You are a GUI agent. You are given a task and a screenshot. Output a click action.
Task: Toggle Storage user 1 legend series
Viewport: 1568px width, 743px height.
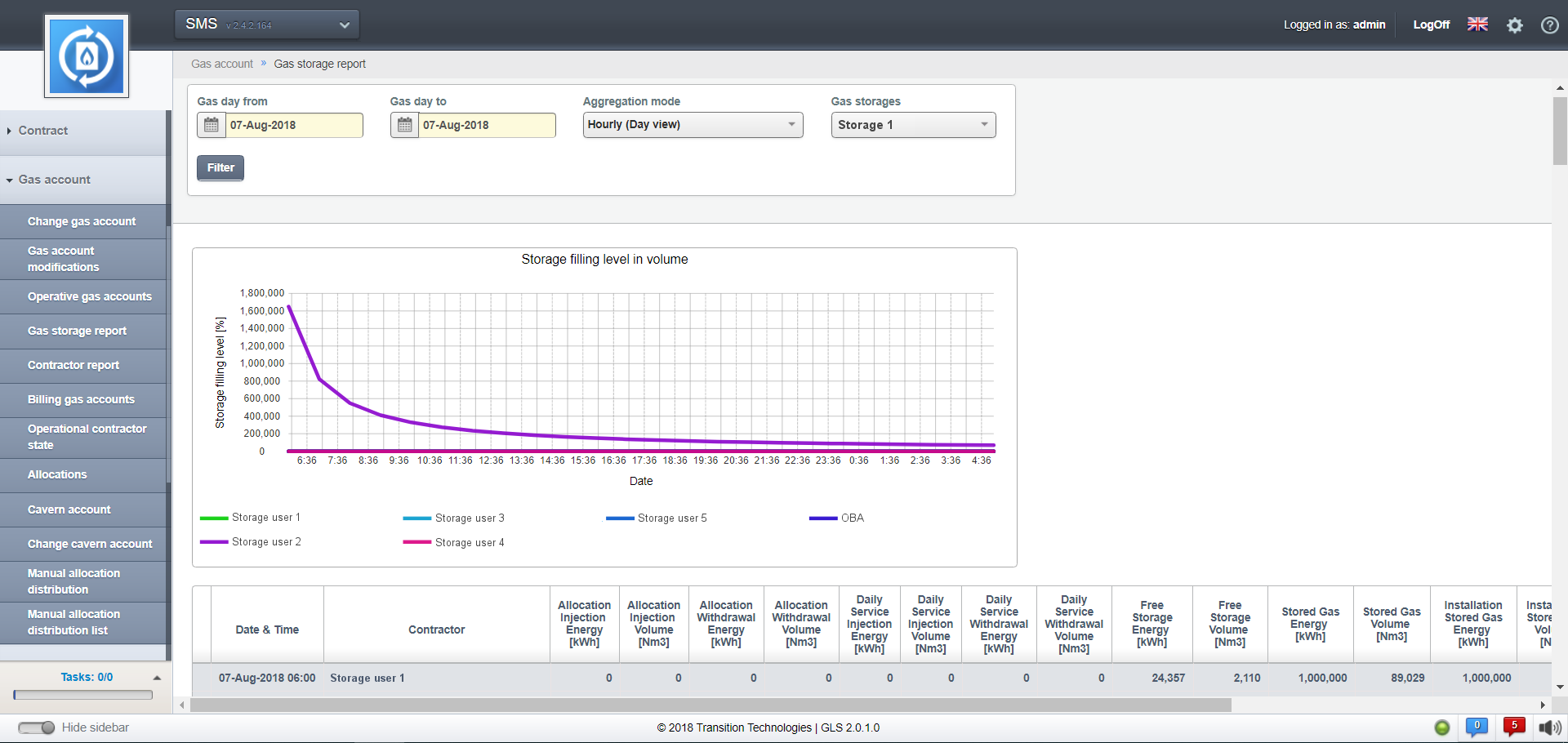coord(251,518)
